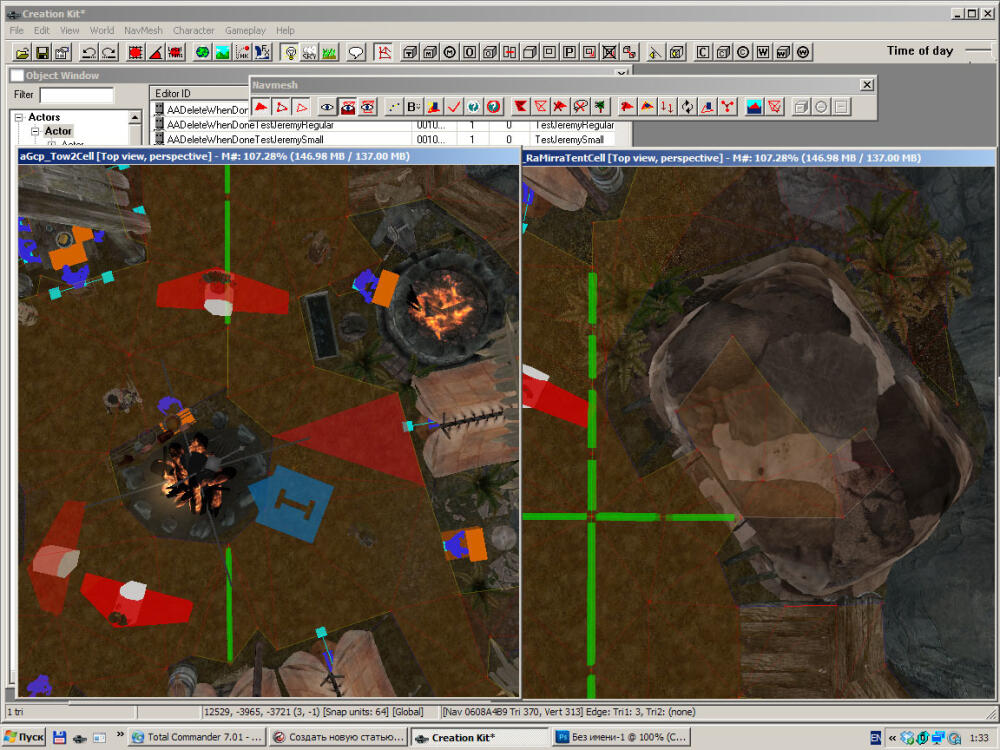Toggle the red snap-to-grid icon
1000x750 pixels.
135,52
